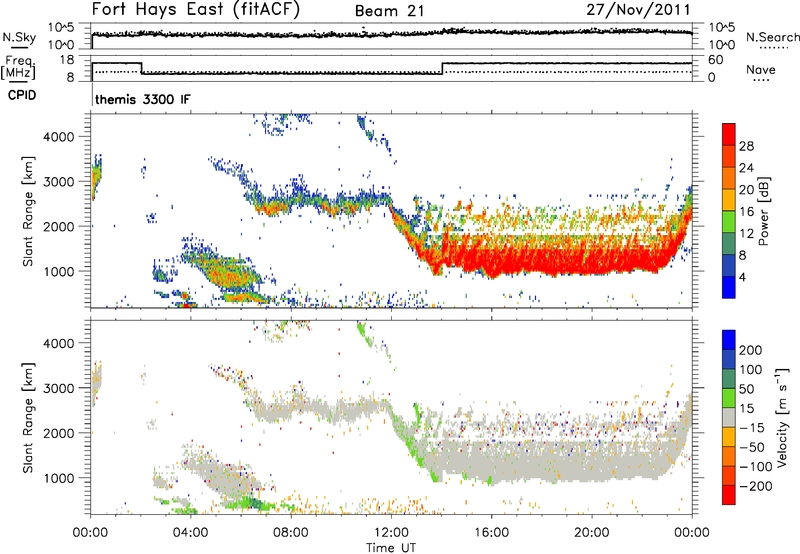Click the "-200" label on Velocity colorbar
Image resolution: width=800 pixels, height=554 pixels.
[756, 487]
